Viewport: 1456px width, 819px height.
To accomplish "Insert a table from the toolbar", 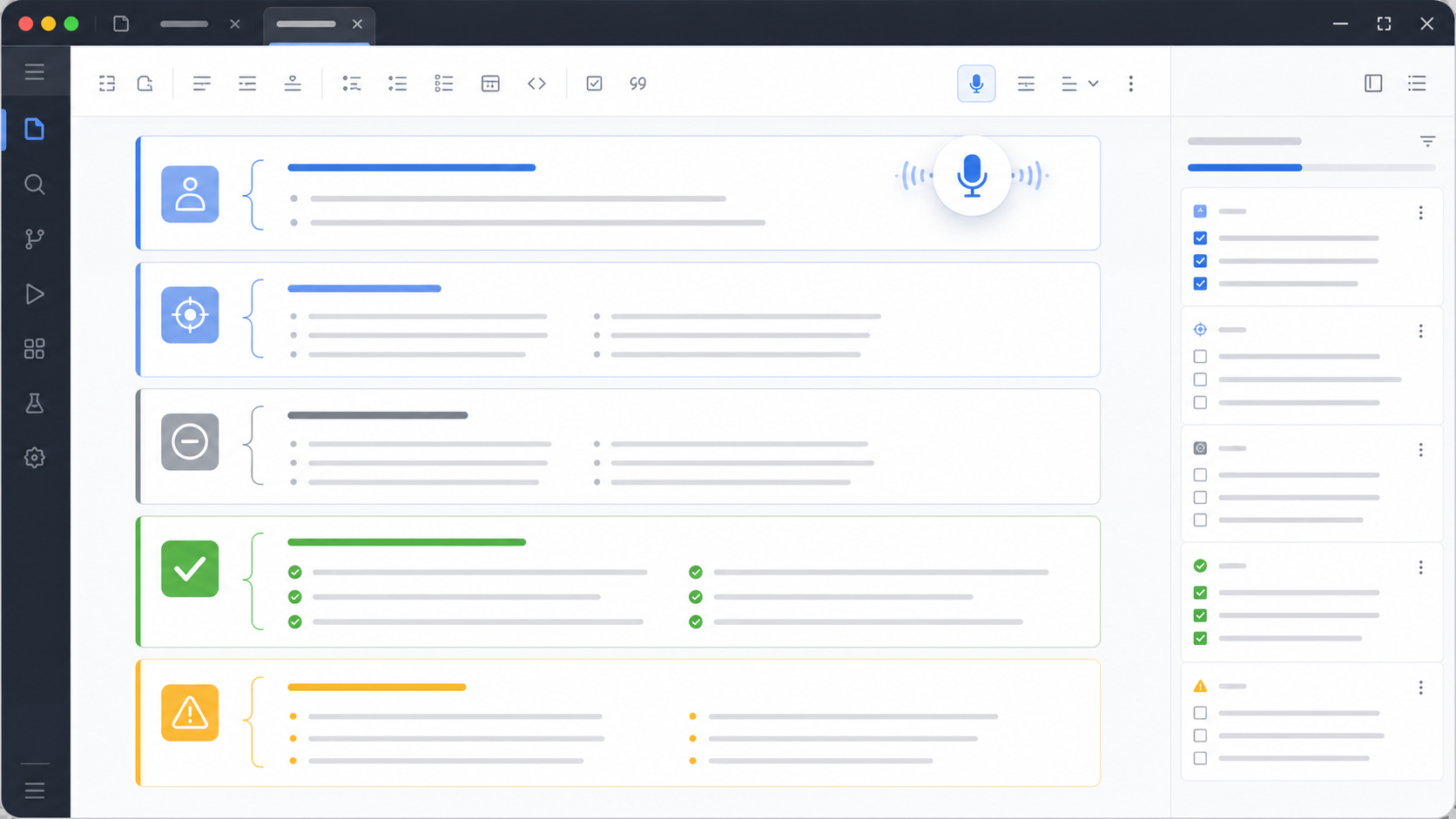I will point(490,84).
